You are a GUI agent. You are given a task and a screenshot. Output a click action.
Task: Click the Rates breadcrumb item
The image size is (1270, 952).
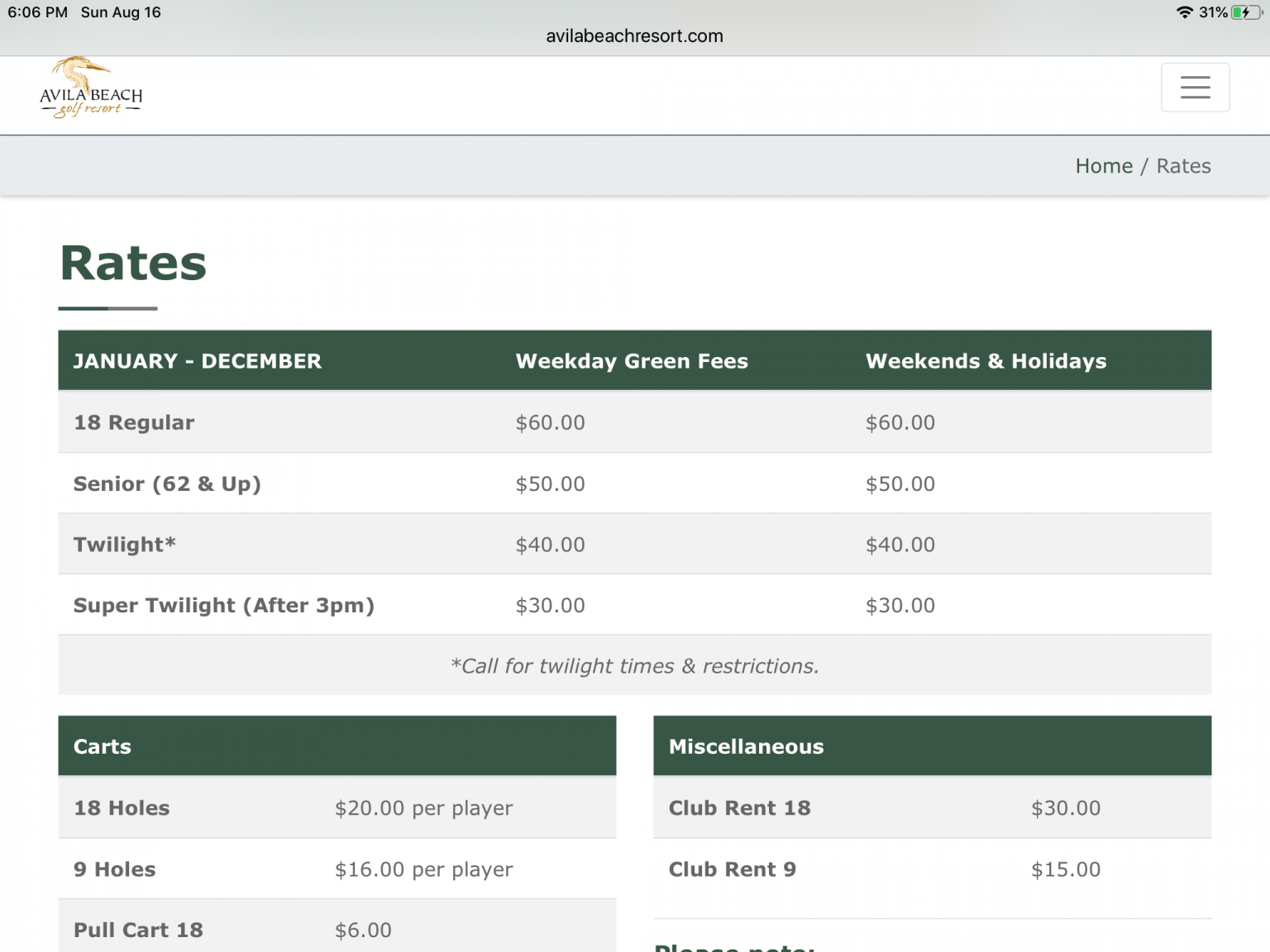coord(1182,166)
